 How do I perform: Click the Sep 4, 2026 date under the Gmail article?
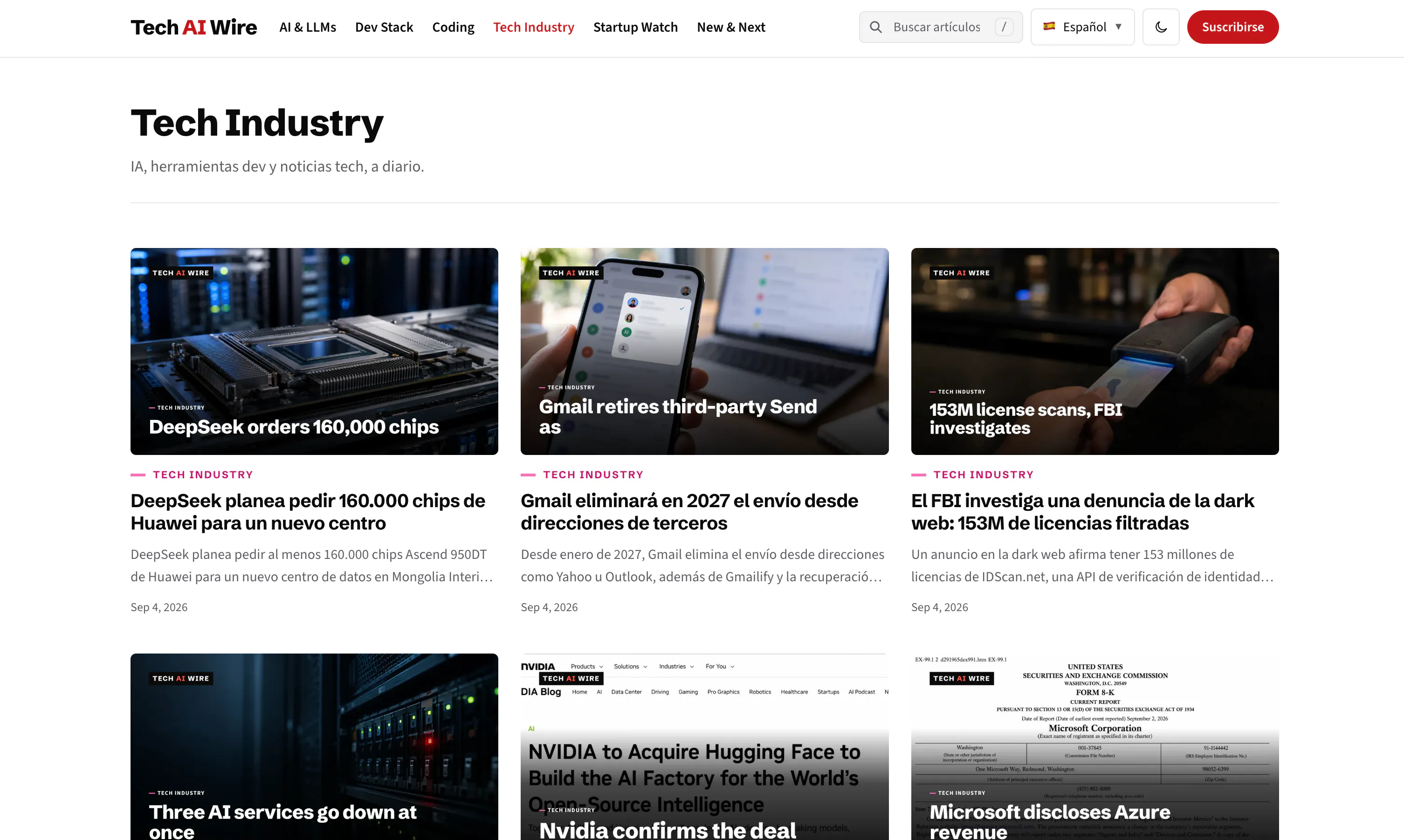point(549,607)
